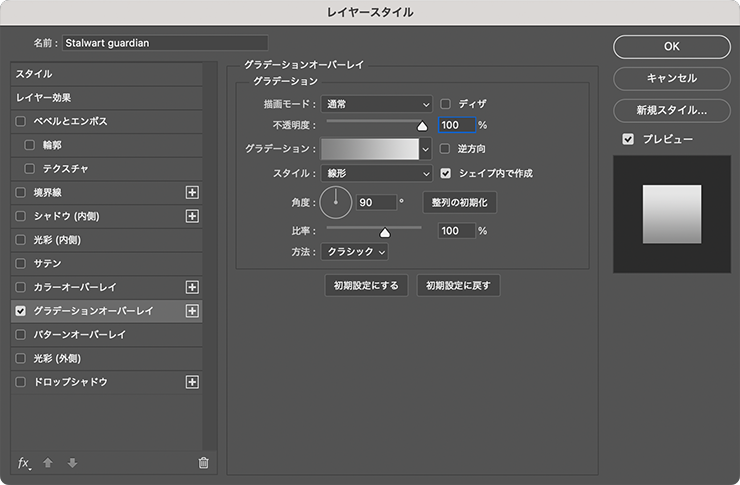Toggle the 逆方向 checkbox
The height and width of the screenshot is (485, 740).
click(x=446, y=149)
